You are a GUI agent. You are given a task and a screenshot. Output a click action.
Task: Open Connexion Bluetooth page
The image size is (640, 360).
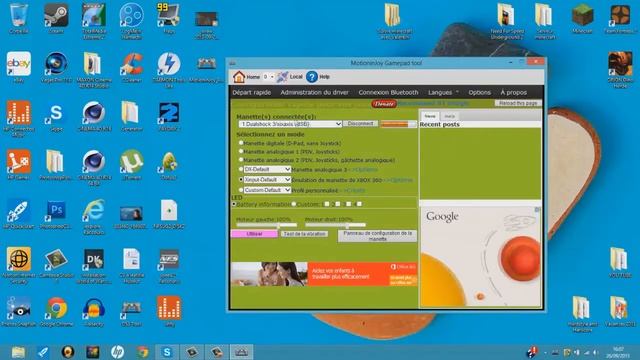[388, 93]
